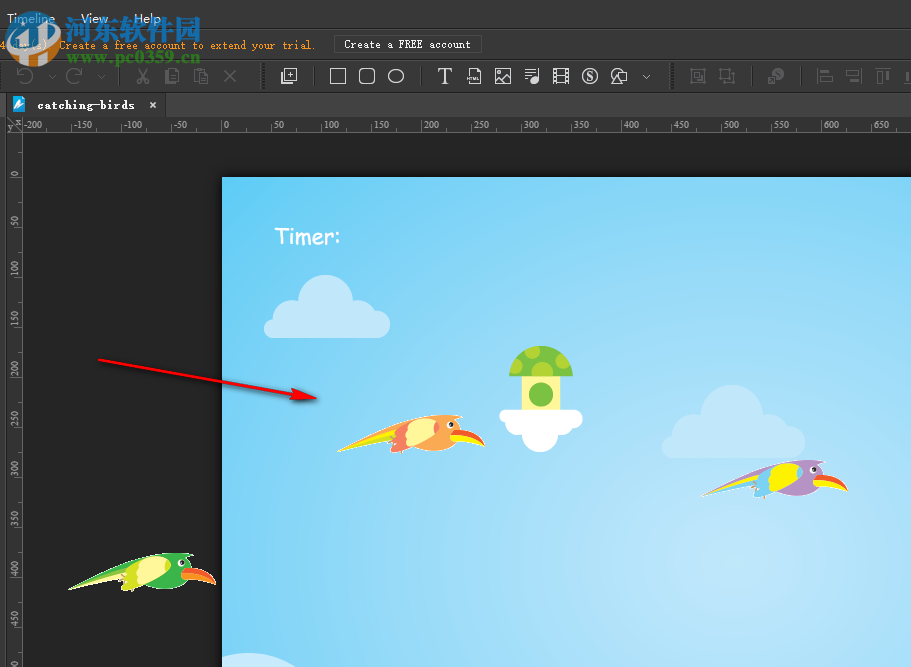Copy using the copy icon

pos(171,75)
